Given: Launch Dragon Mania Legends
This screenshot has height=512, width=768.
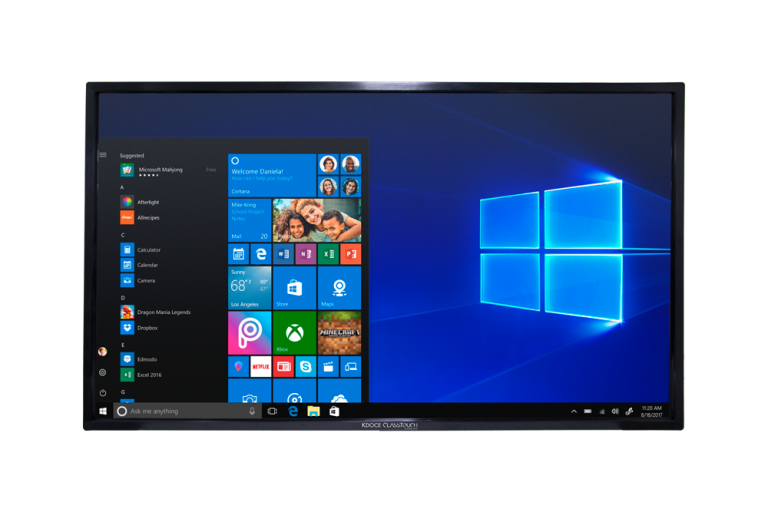Looking at the screenshot, I should [x=156, y=312].
